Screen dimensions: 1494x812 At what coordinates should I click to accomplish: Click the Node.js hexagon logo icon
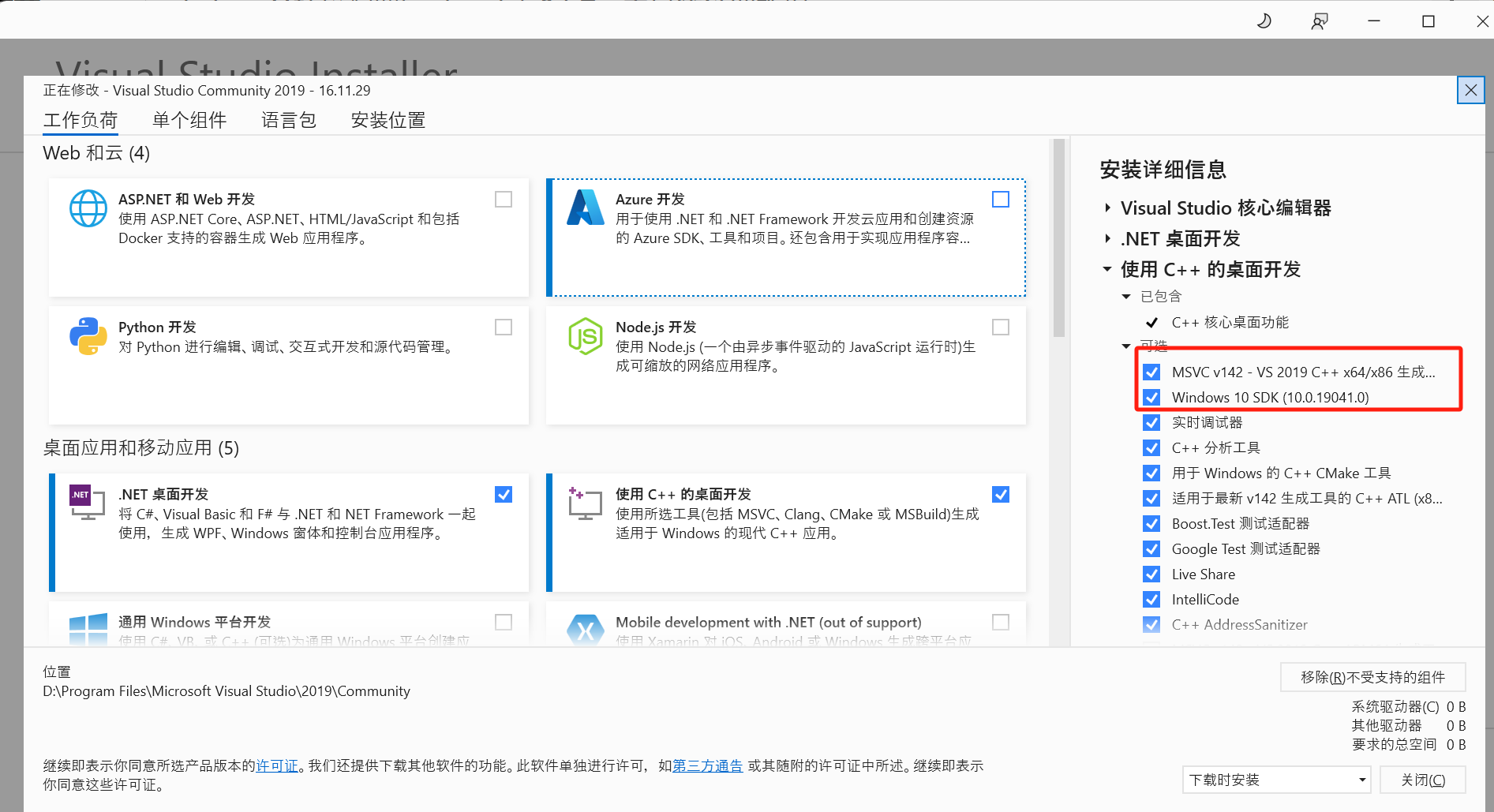586,336
